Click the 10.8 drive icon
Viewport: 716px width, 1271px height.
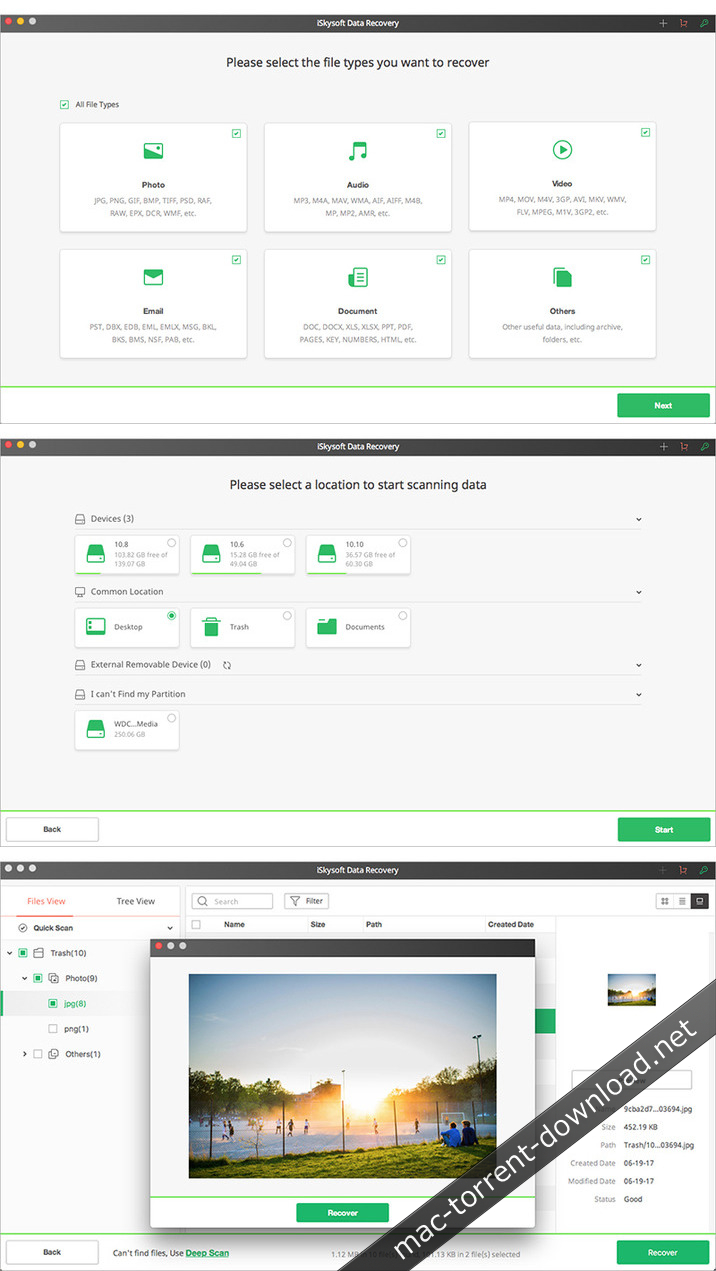point(96,553)
